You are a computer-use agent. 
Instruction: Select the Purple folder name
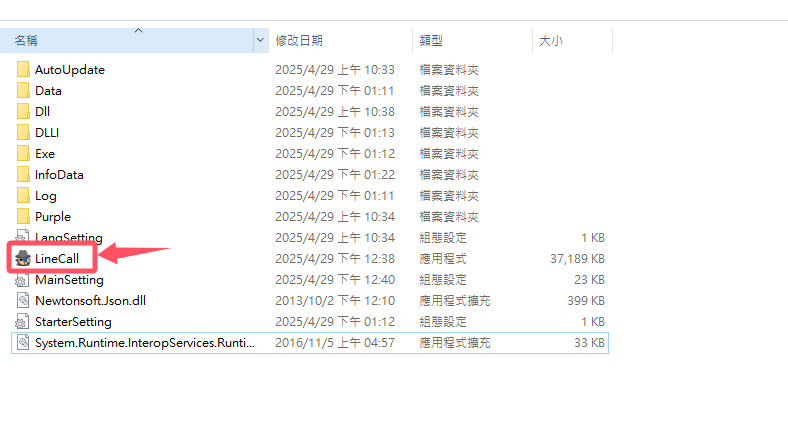point(53,217)
